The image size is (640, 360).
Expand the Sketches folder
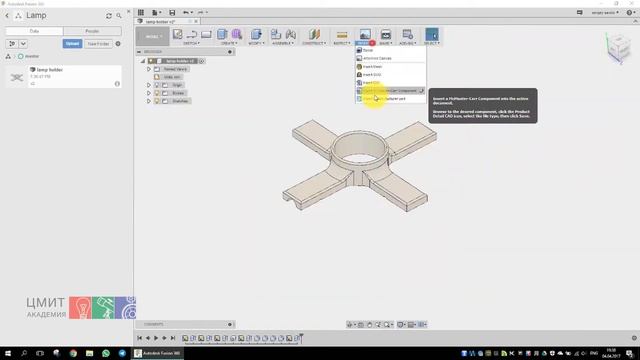pos(149,101)
